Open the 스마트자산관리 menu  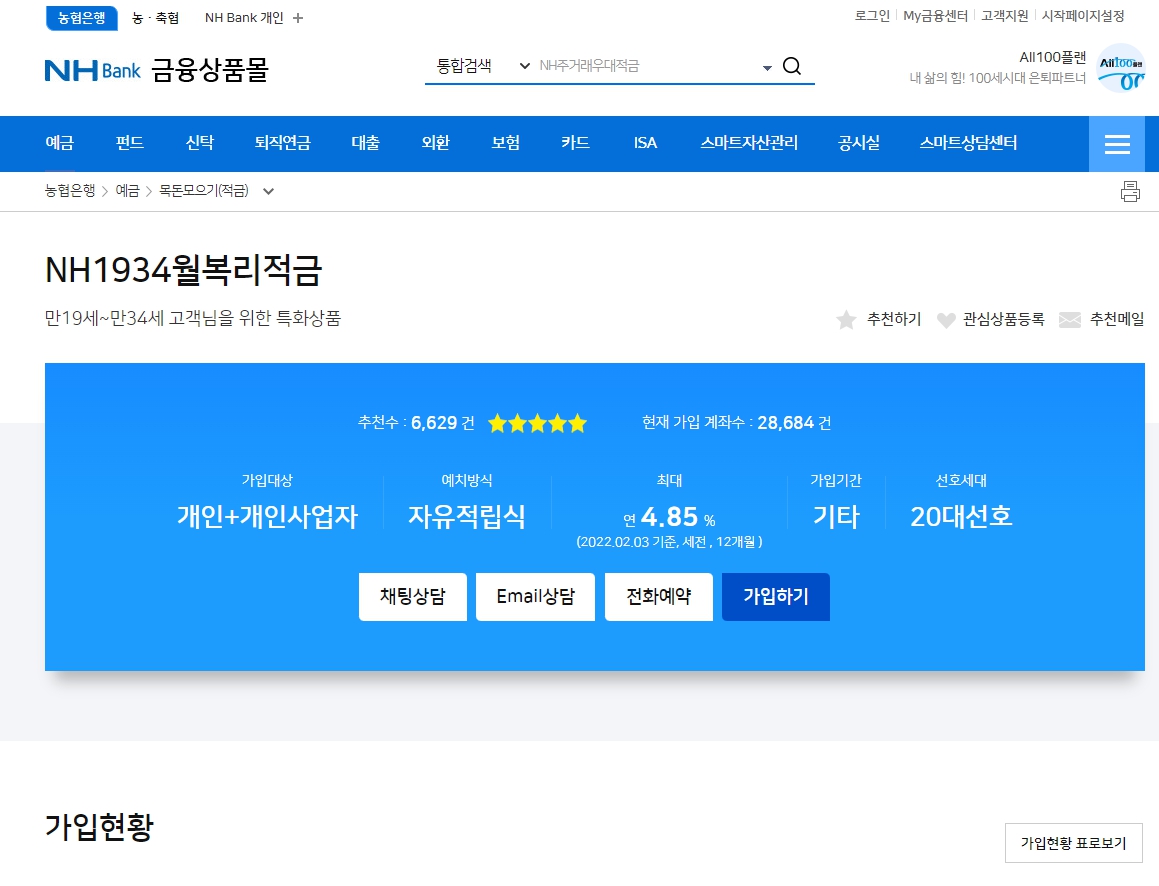pos(749,143)
